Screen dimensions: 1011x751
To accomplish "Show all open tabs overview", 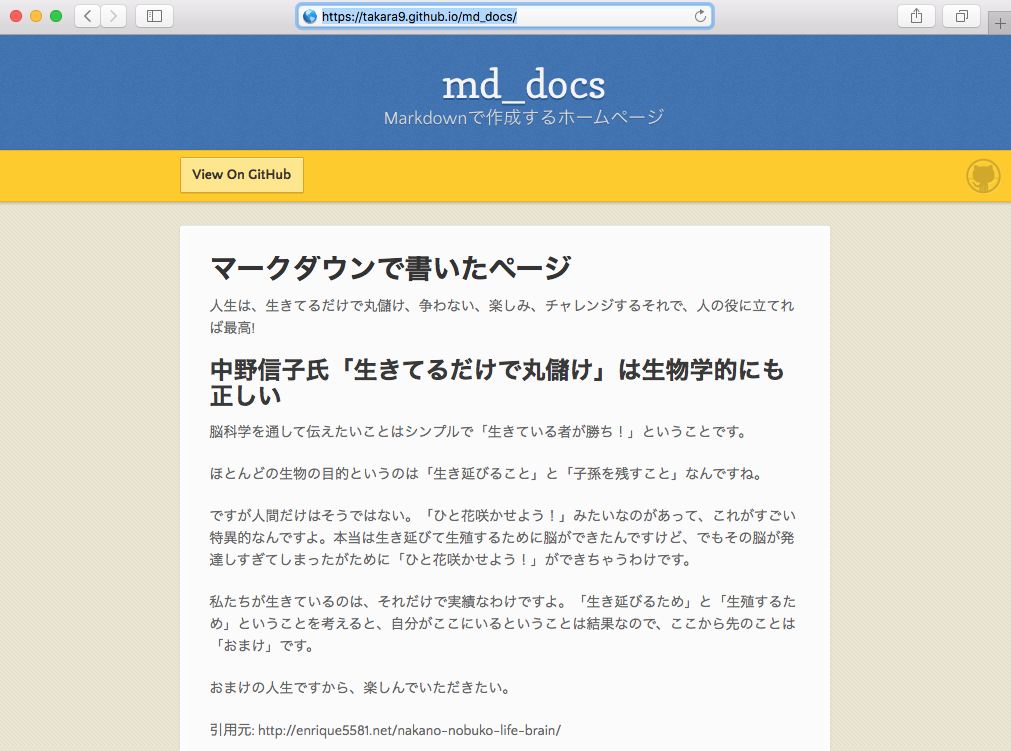I will coord(961,16).
